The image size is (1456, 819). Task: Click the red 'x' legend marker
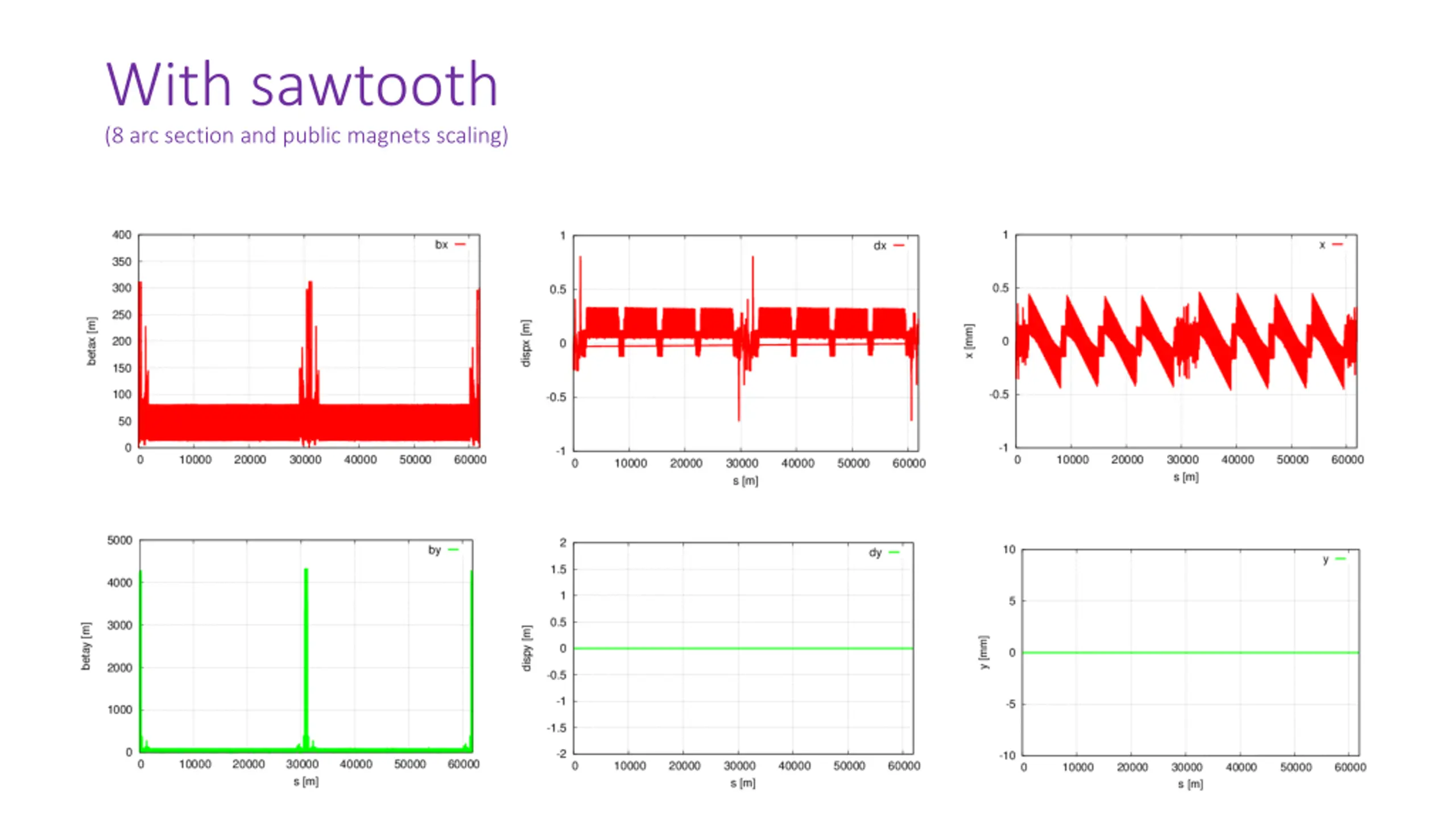pyautogui.click(x=1338, y=245)
